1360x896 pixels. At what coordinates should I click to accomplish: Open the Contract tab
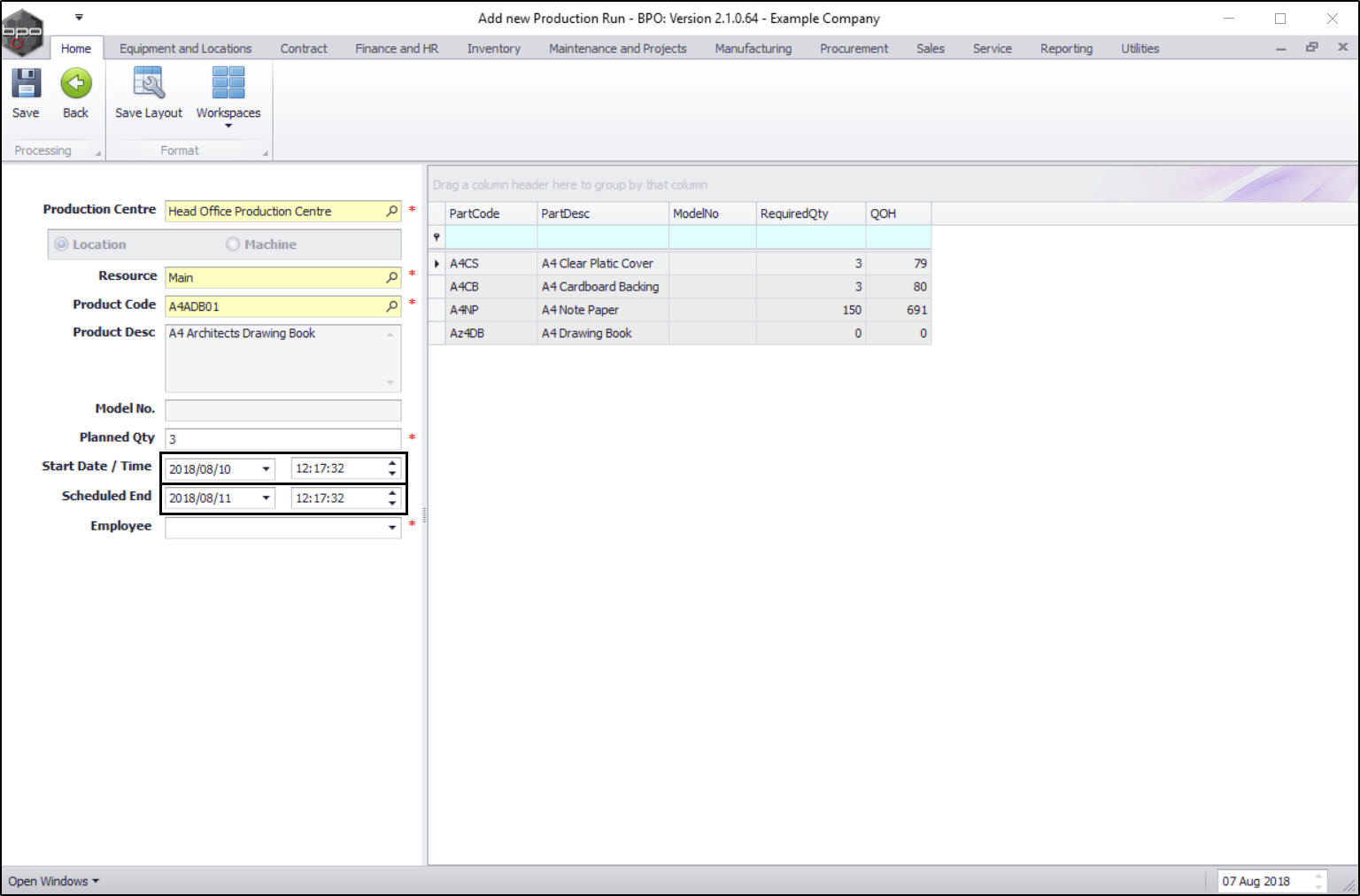pos(304,49)
